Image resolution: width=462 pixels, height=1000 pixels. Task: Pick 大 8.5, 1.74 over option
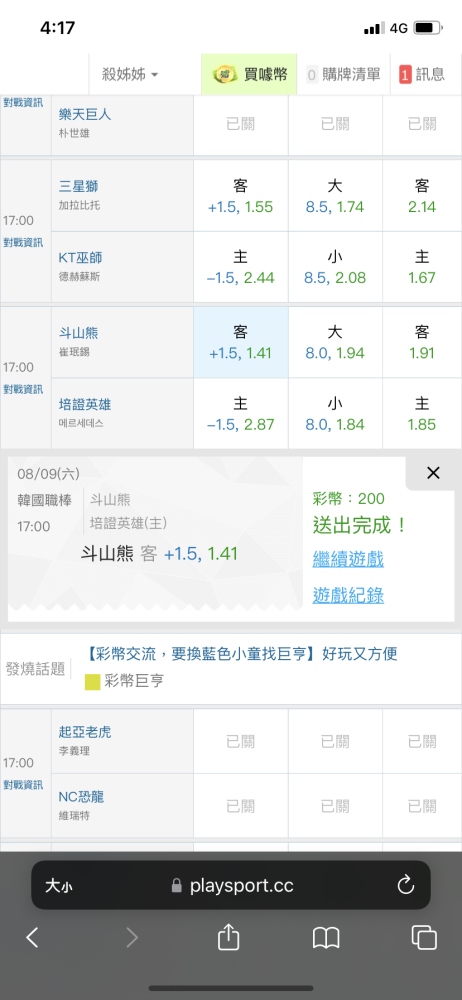click(x=335, y=196)
